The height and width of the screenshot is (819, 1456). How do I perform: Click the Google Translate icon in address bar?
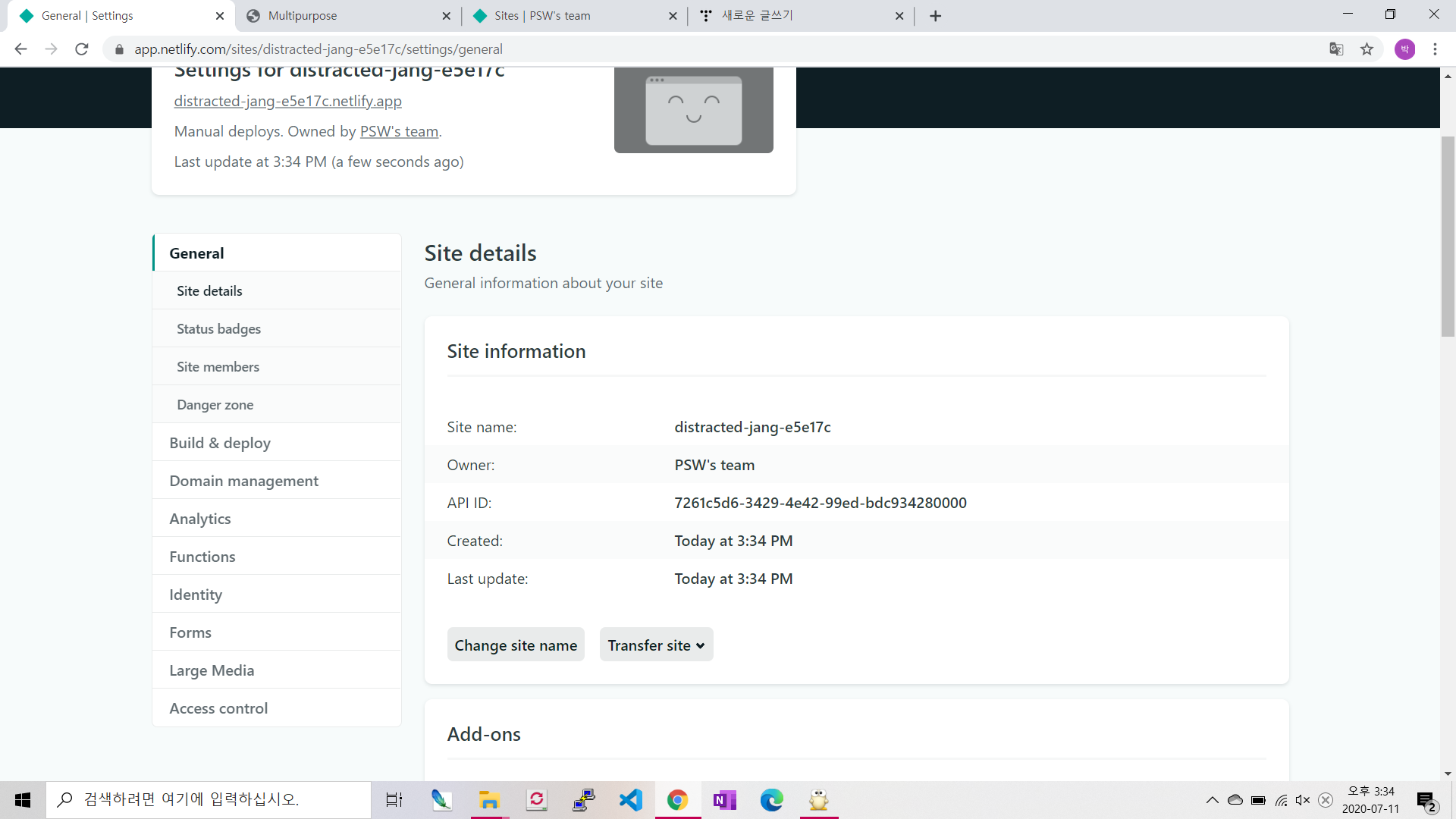click(x=1336, y=49)
